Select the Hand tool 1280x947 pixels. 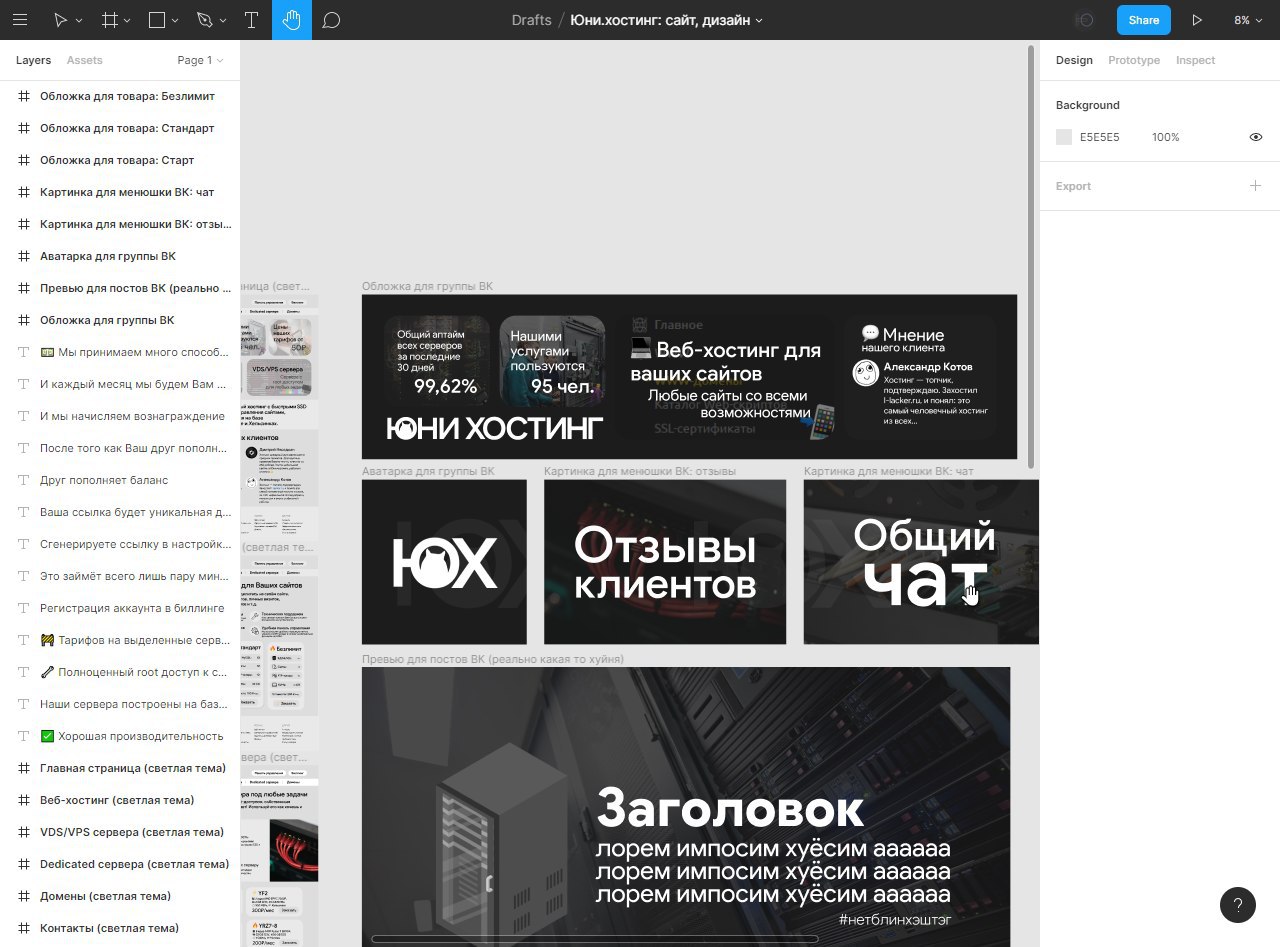pos(292,20)
